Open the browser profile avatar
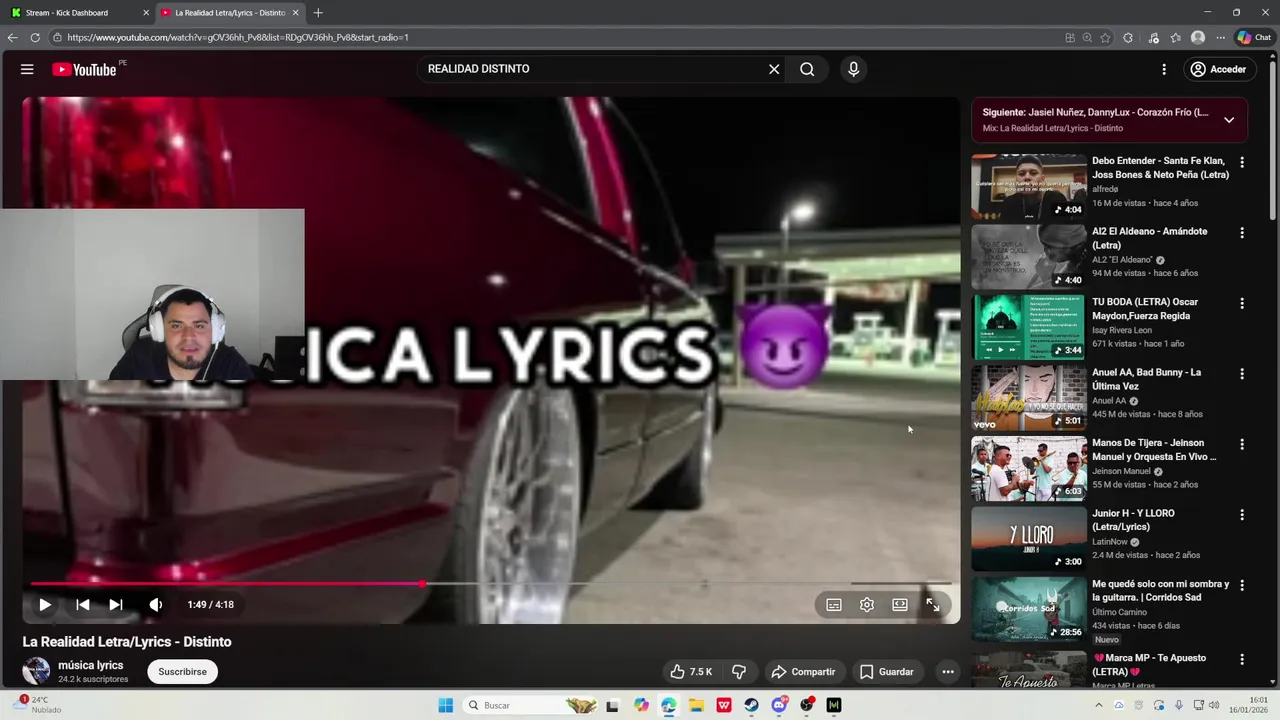This screenshot has height=720, width=1280. pyautogui.click(x=1198, y=37)
